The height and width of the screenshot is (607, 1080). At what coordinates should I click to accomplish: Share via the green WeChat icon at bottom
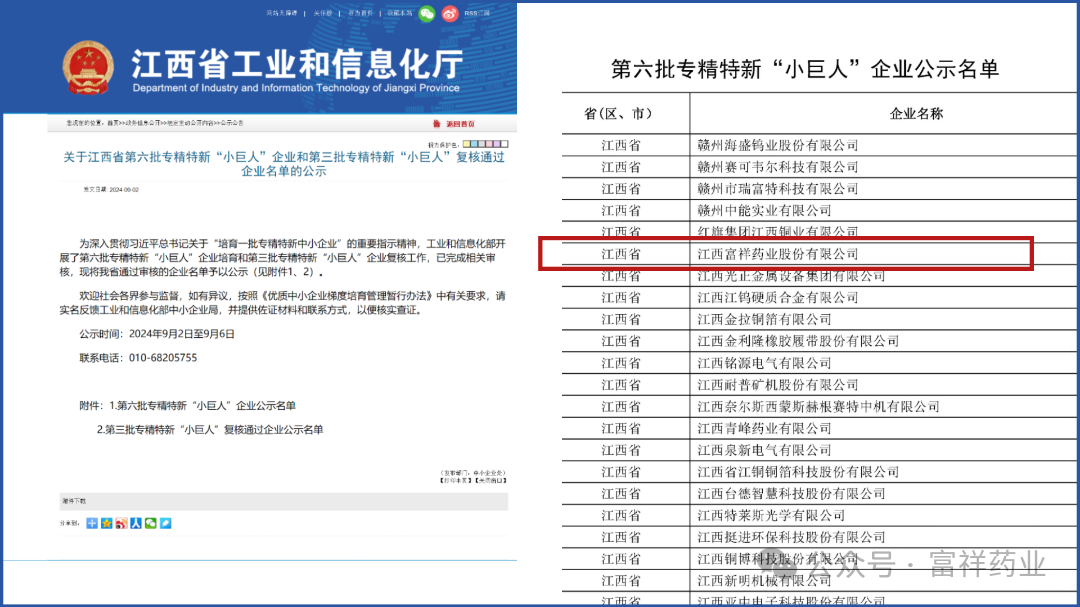pyautogui.click(x=151, y=523)
